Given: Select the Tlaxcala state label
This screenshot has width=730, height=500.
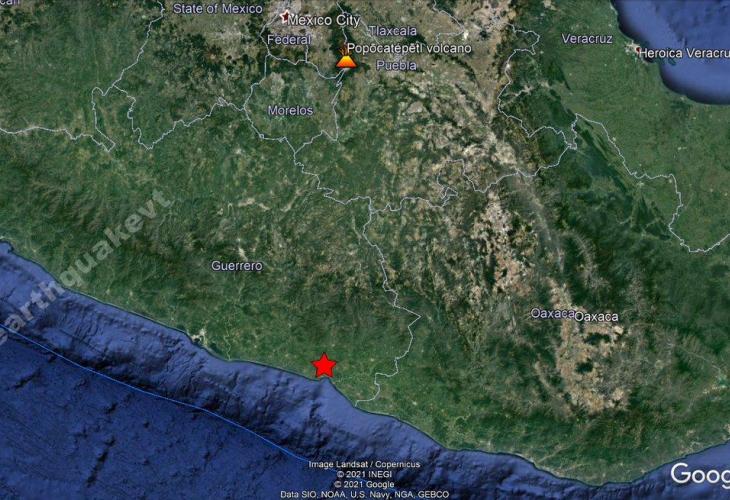Looking at the screenshot, I should click(392, 31).
